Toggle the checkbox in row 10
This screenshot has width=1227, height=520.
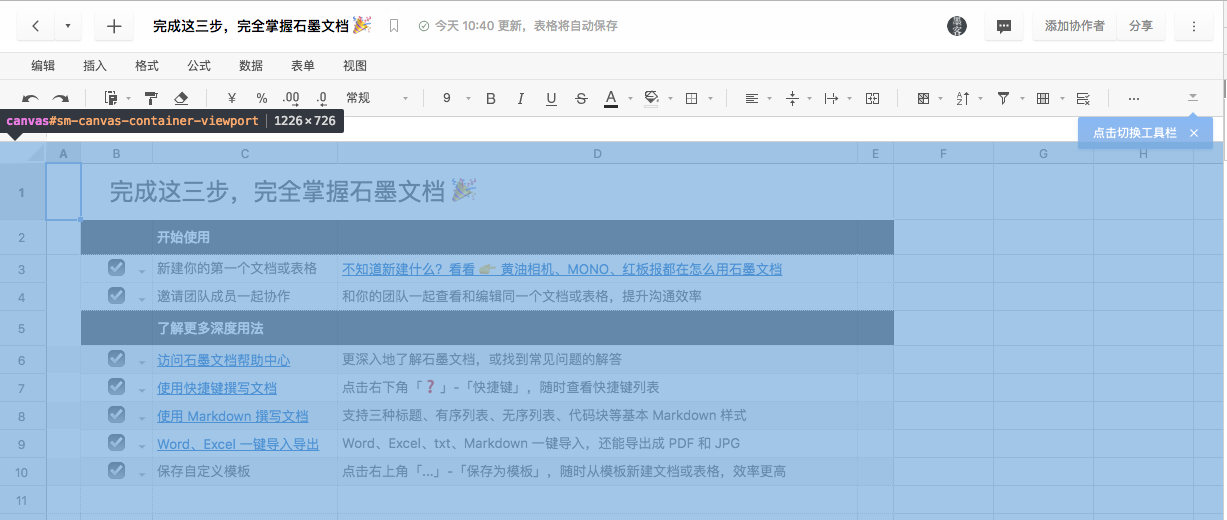(116, 470)
